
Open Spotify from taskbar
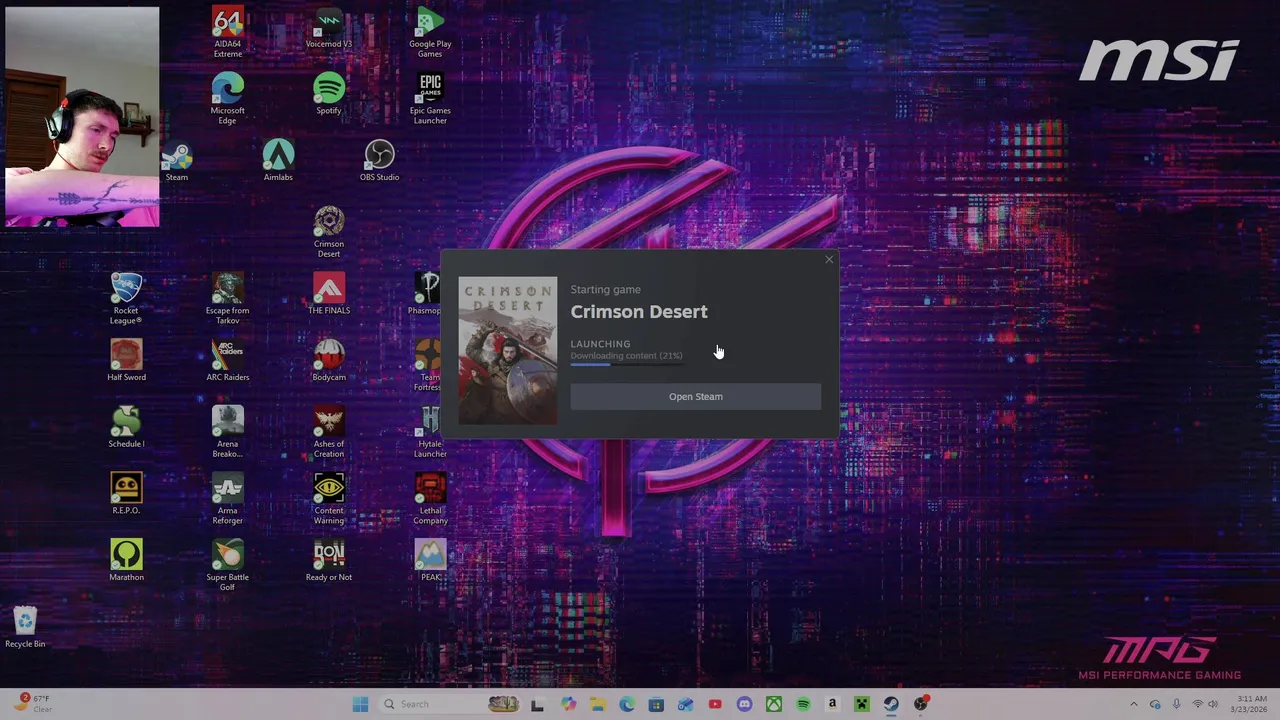coord(803,704)
